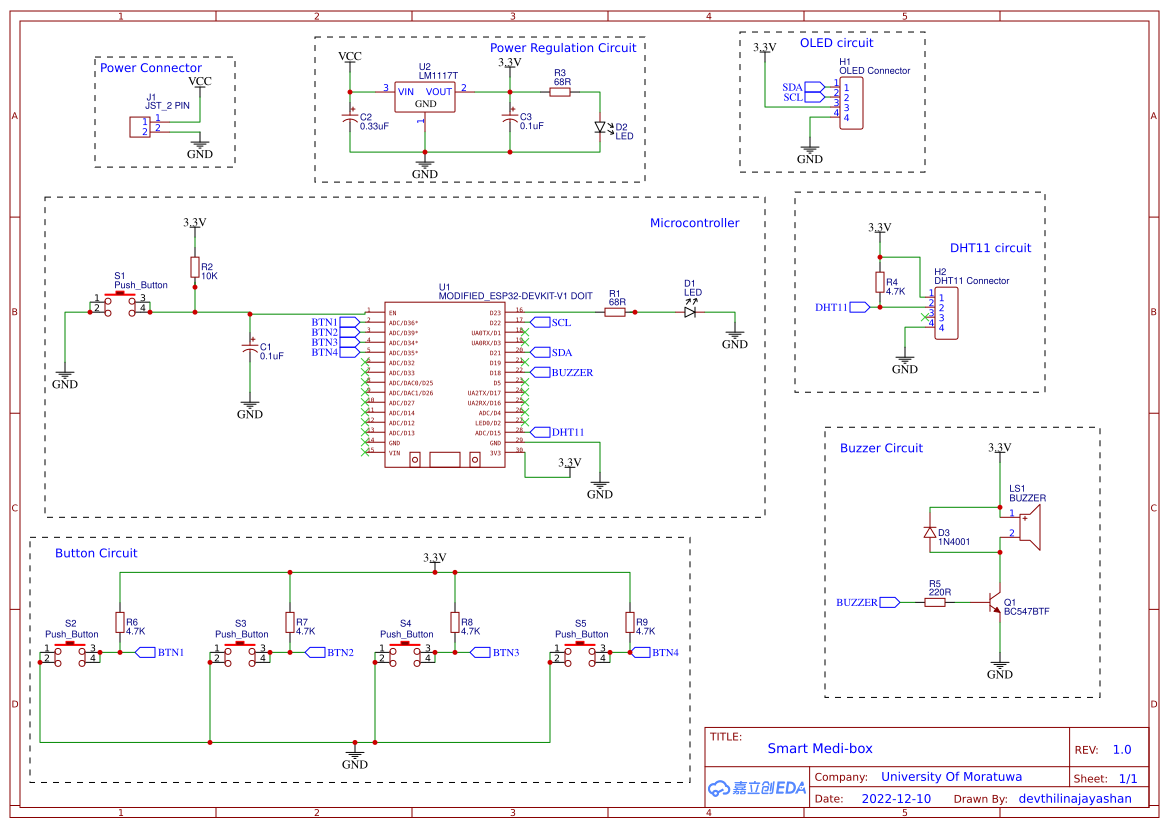Click the Q1 BC547BTF transistor symbol

tap(996, 601)
